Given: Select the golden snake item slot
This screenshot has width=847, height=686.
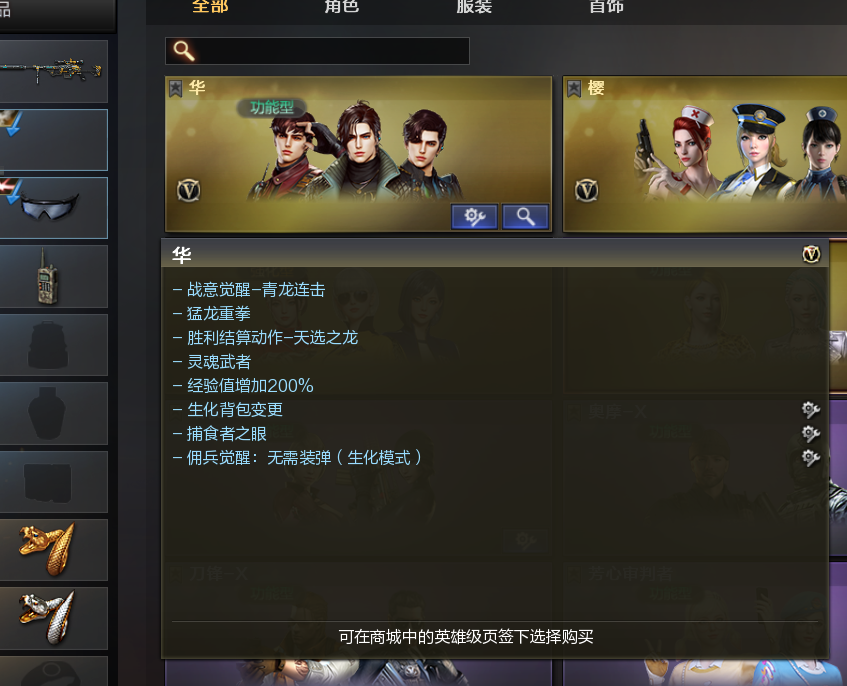Looking at the screenshot, I should click(x=52, y=550).
